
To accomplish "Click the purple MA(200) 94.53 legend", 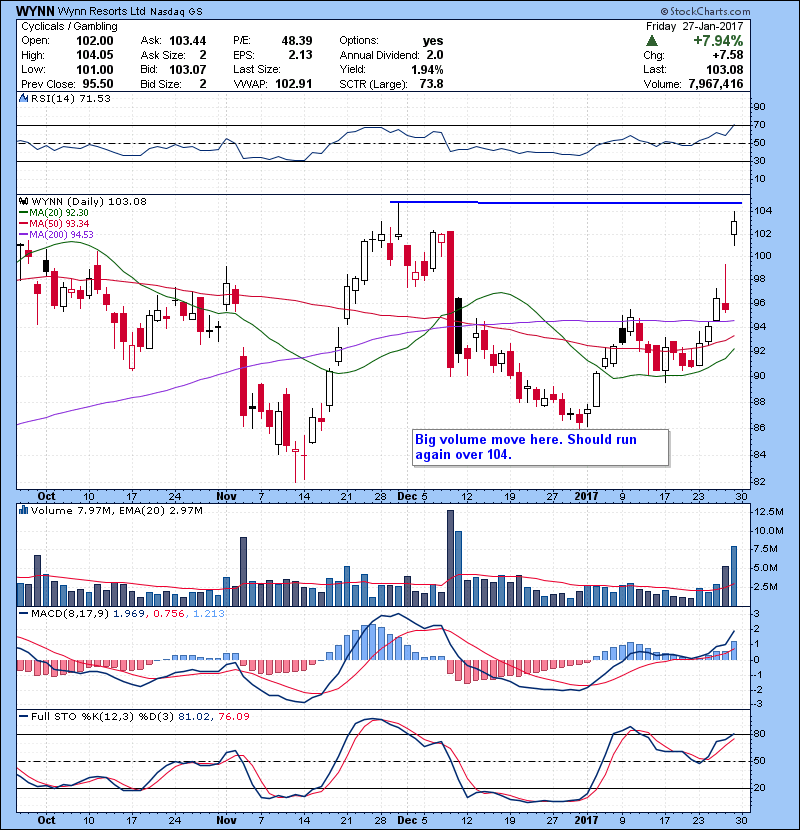I will point(56,235).
